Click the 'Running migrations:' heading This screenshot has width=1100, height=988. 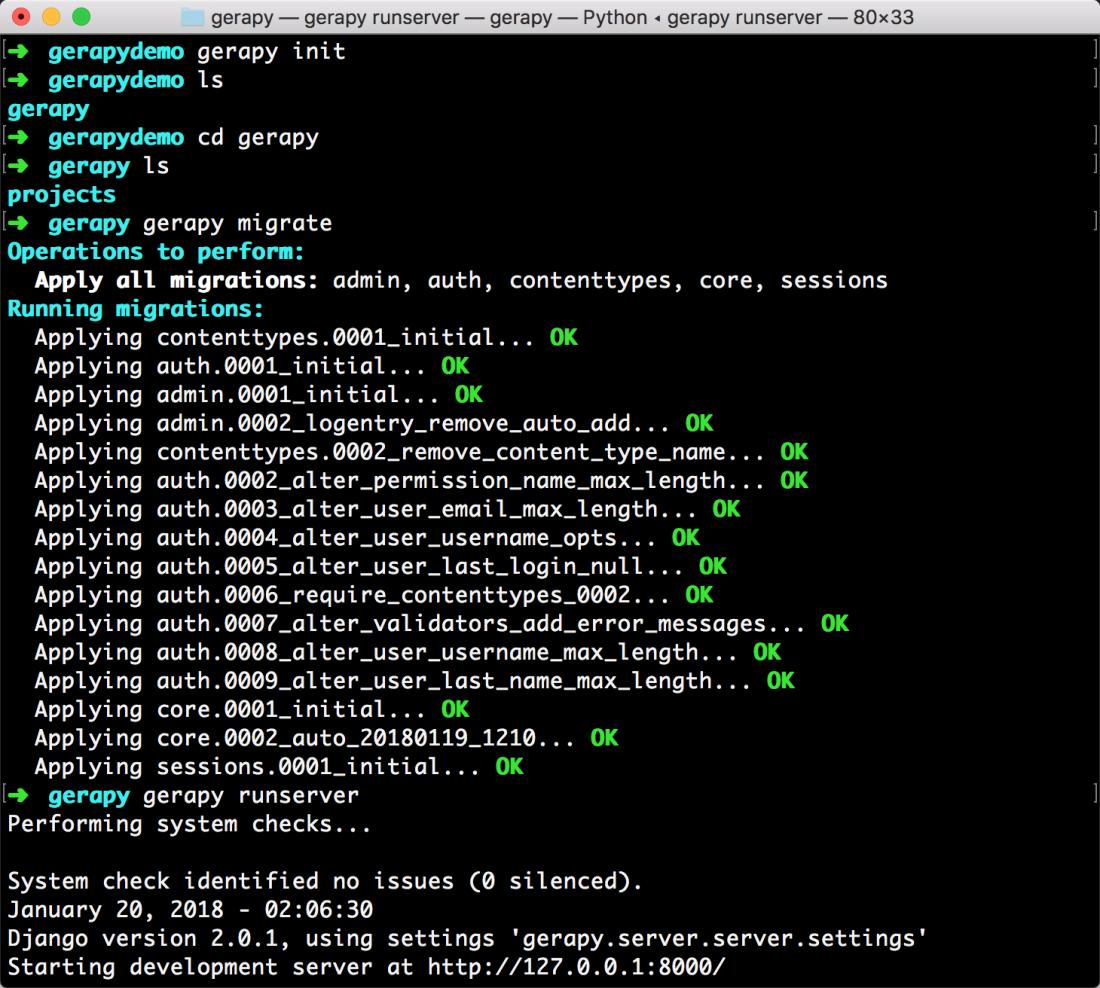point(135,309)
